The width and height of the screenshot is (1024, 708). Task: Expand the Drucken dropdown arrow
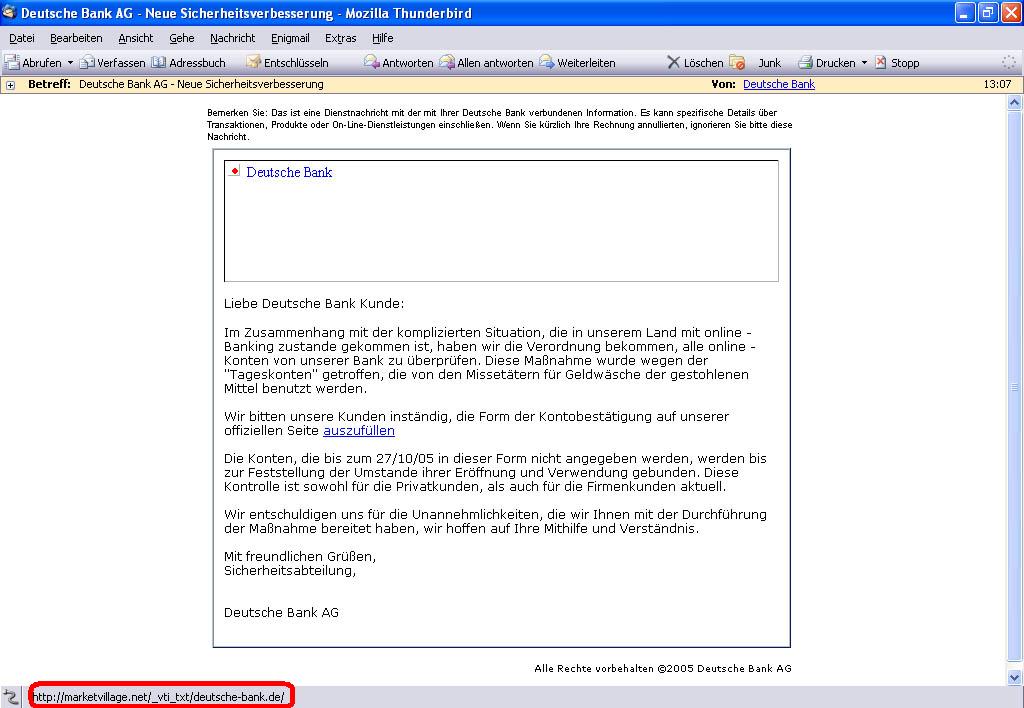point(864,63)
